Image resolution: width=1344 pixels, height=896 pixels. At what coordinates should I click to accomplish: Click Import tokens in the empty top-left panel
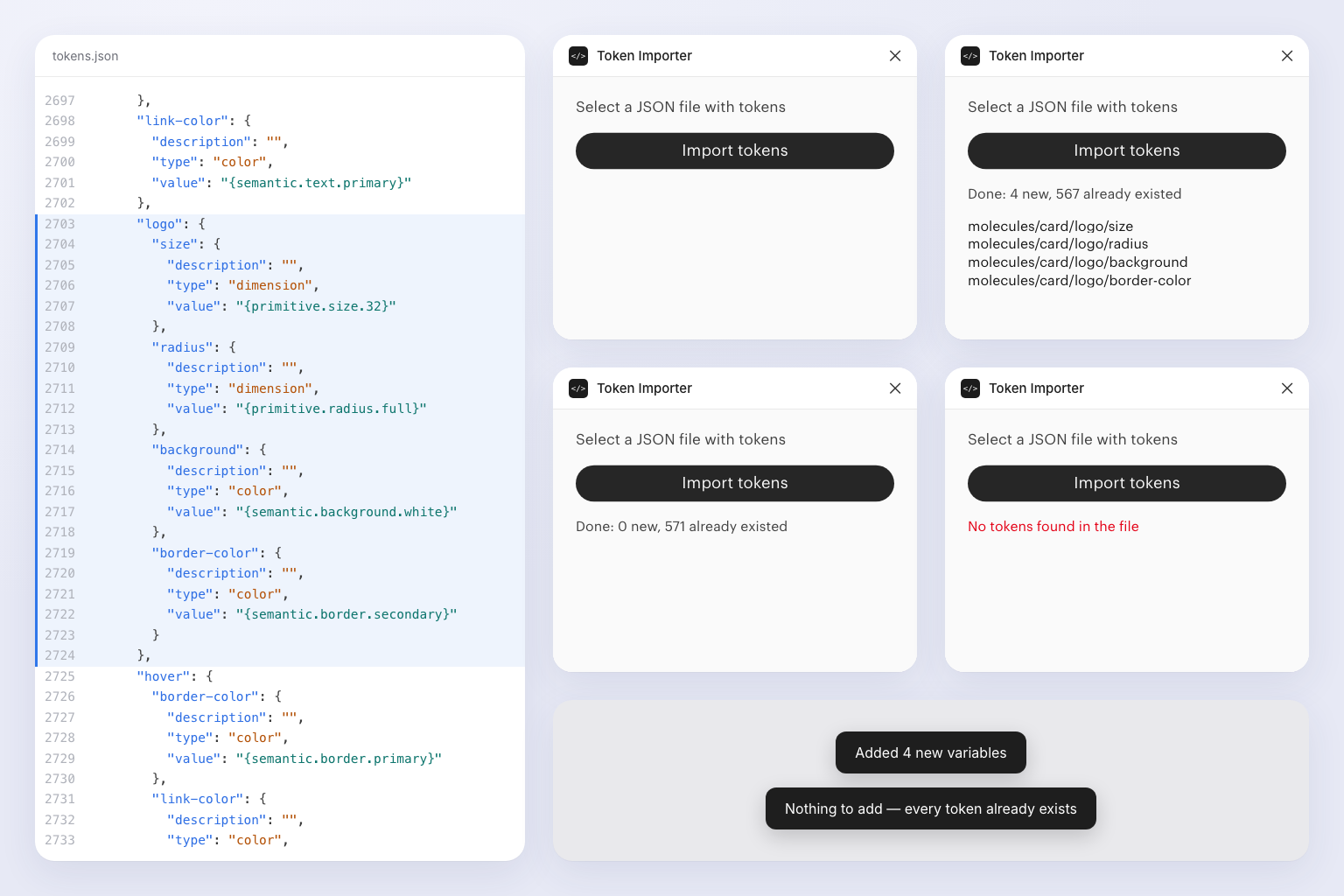coord(735,150)
